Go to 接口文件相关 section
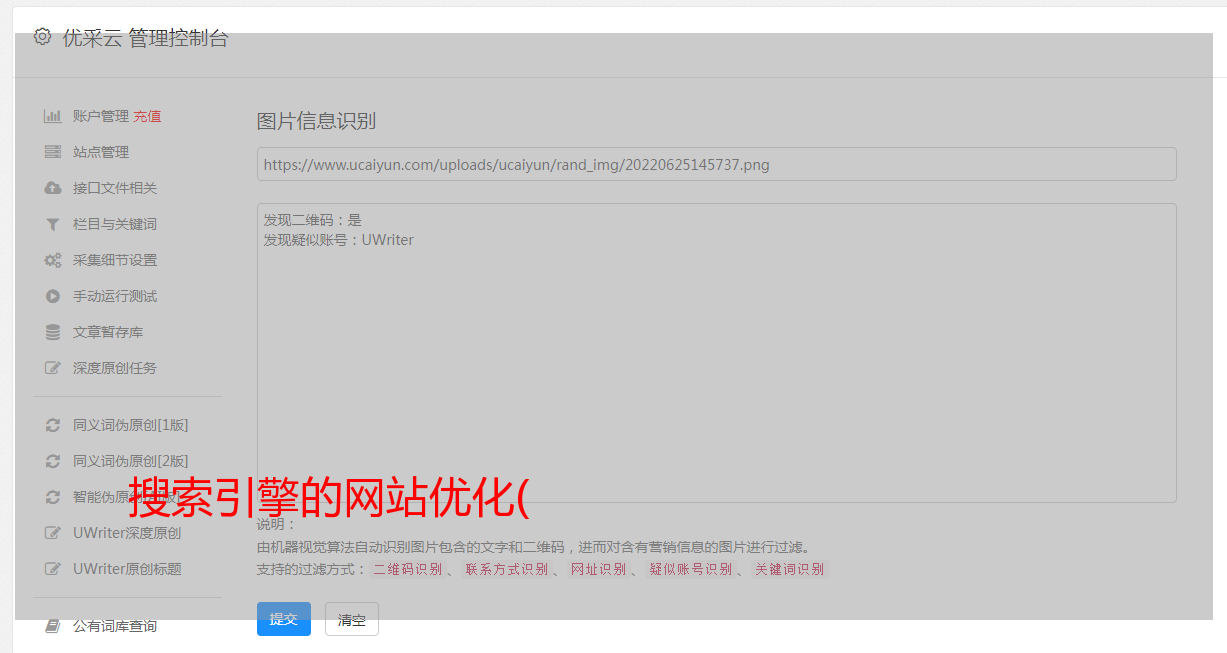The height and width of the screenshot is (653, 1227). (x=115, y=188)
